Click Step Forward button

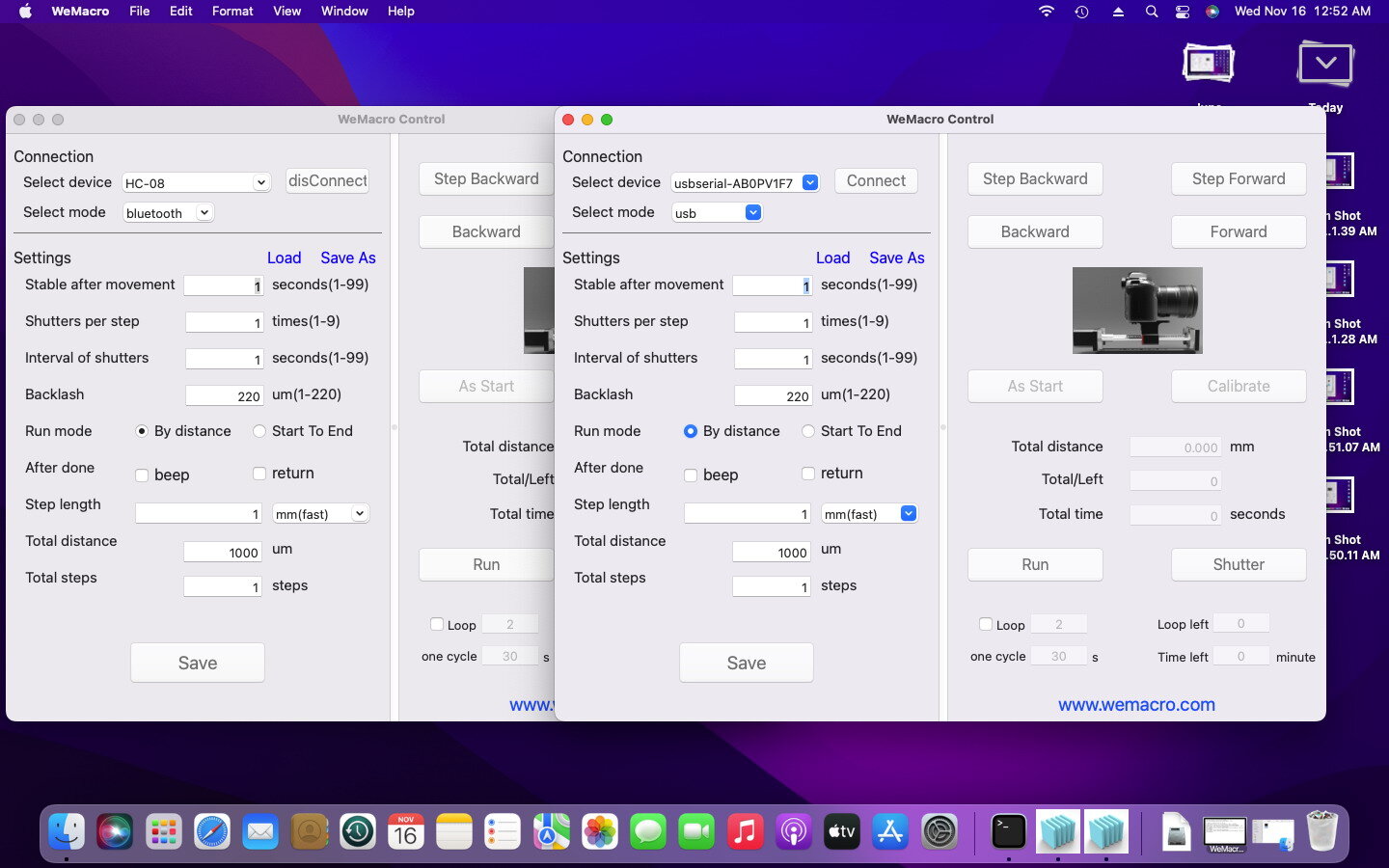coord(1239,178)
